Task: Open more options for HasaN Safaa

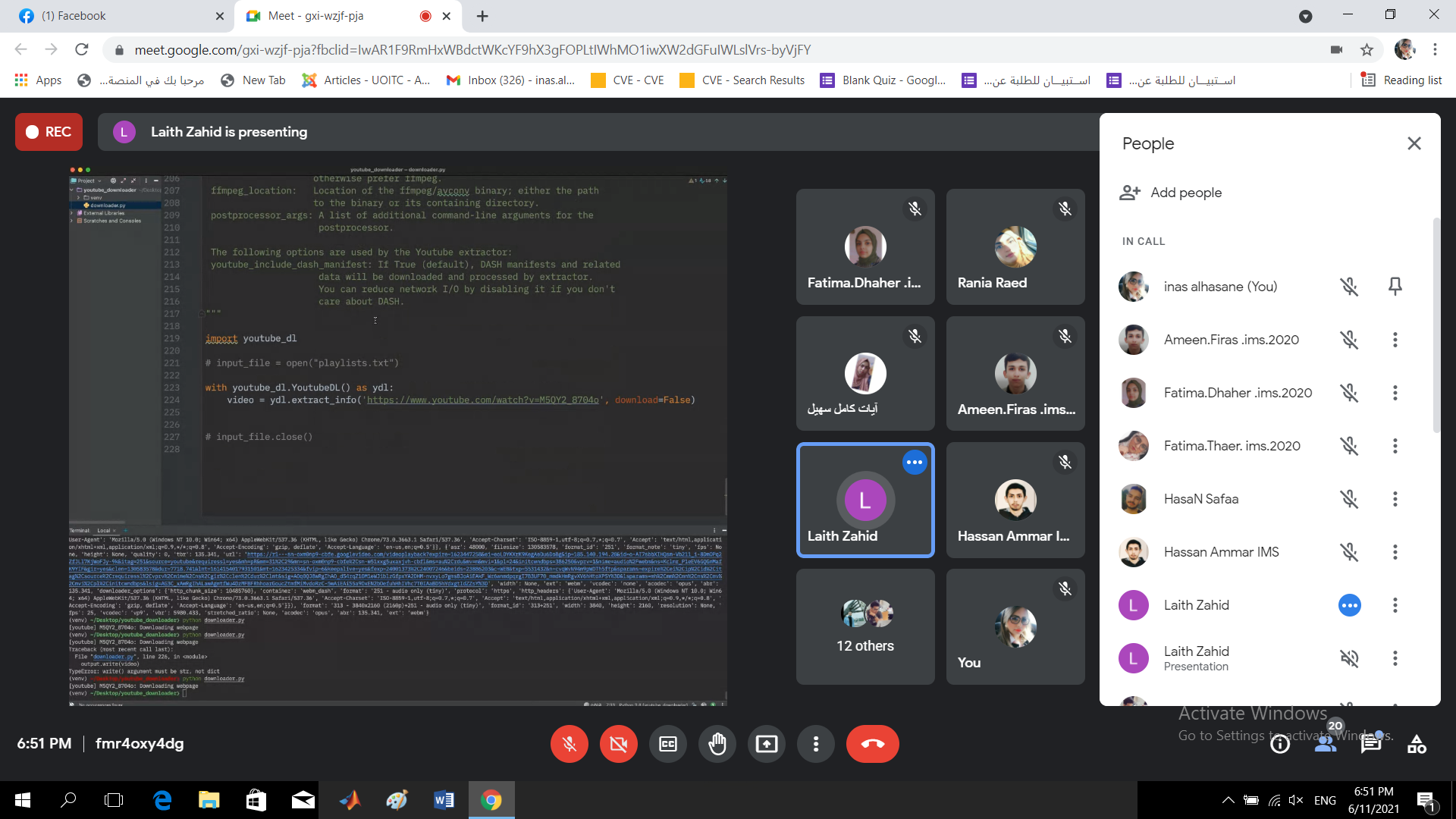Action: [1395, 499]
